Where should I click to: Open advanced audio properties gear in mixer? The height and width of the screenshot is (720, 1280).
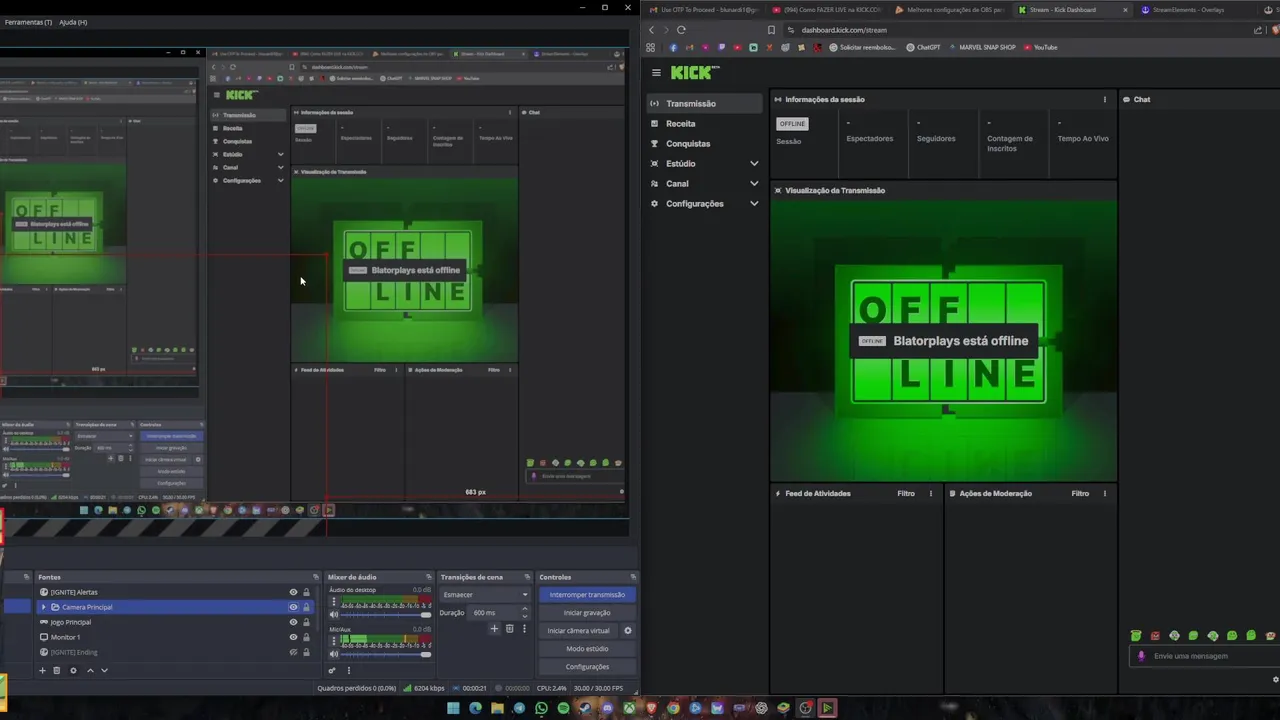click(332, 670)
